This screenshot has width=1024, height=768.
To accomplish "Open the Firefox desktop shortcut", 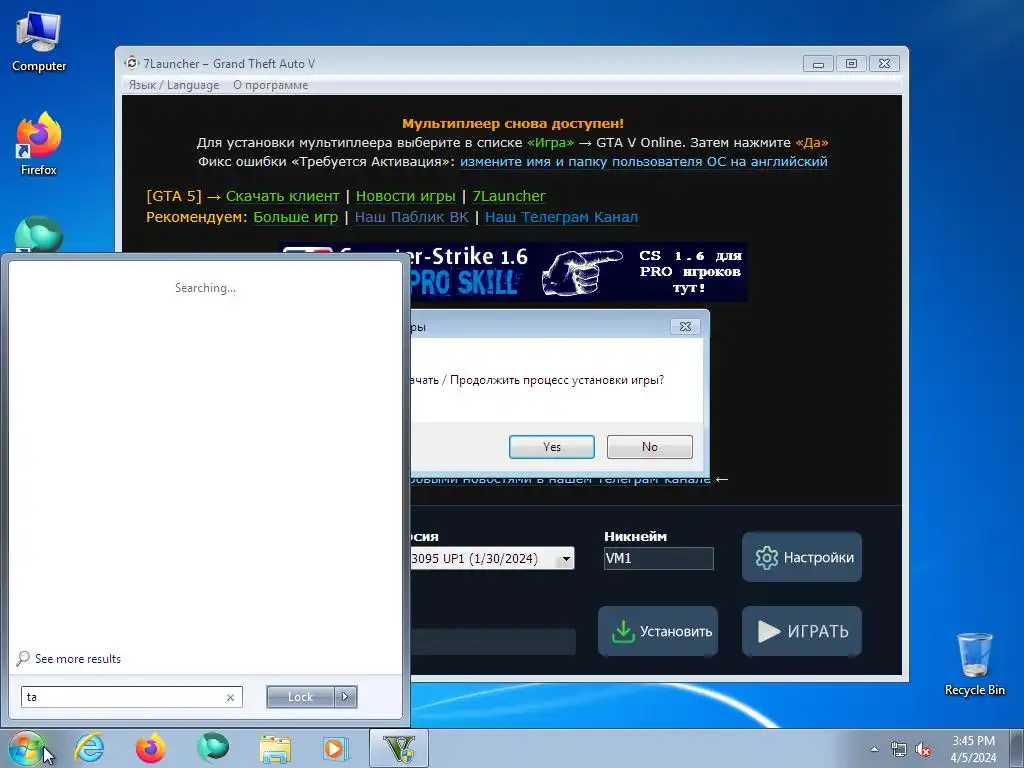I will [x=39, y=145].
